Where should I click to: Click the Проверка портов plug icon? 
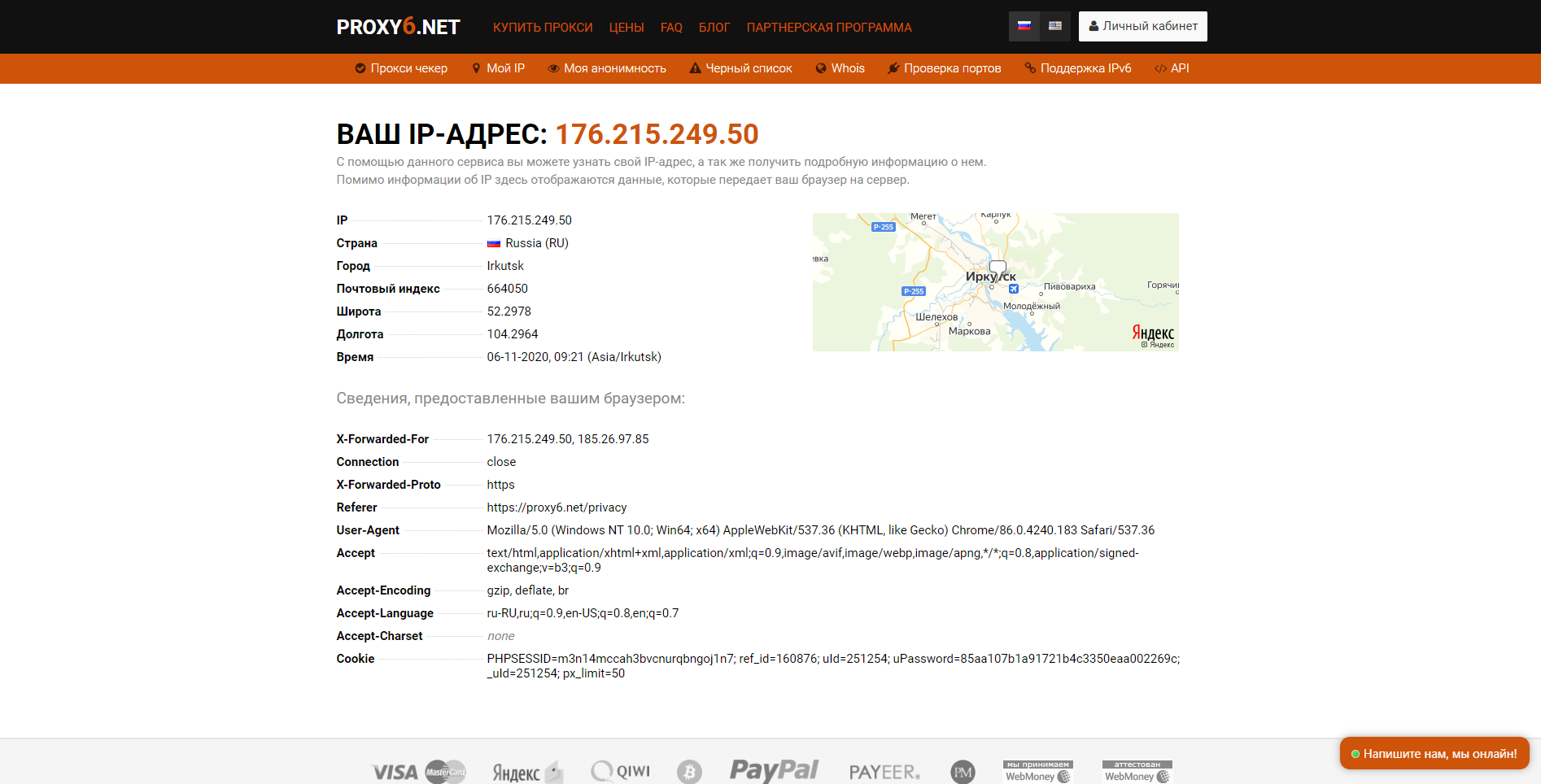click(x=893, y=68)
